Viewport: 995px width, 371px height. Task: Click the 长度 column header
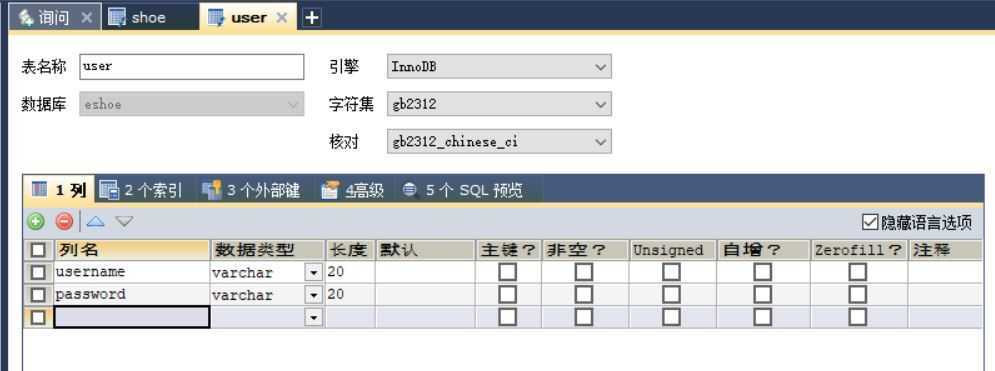(350, 250)
